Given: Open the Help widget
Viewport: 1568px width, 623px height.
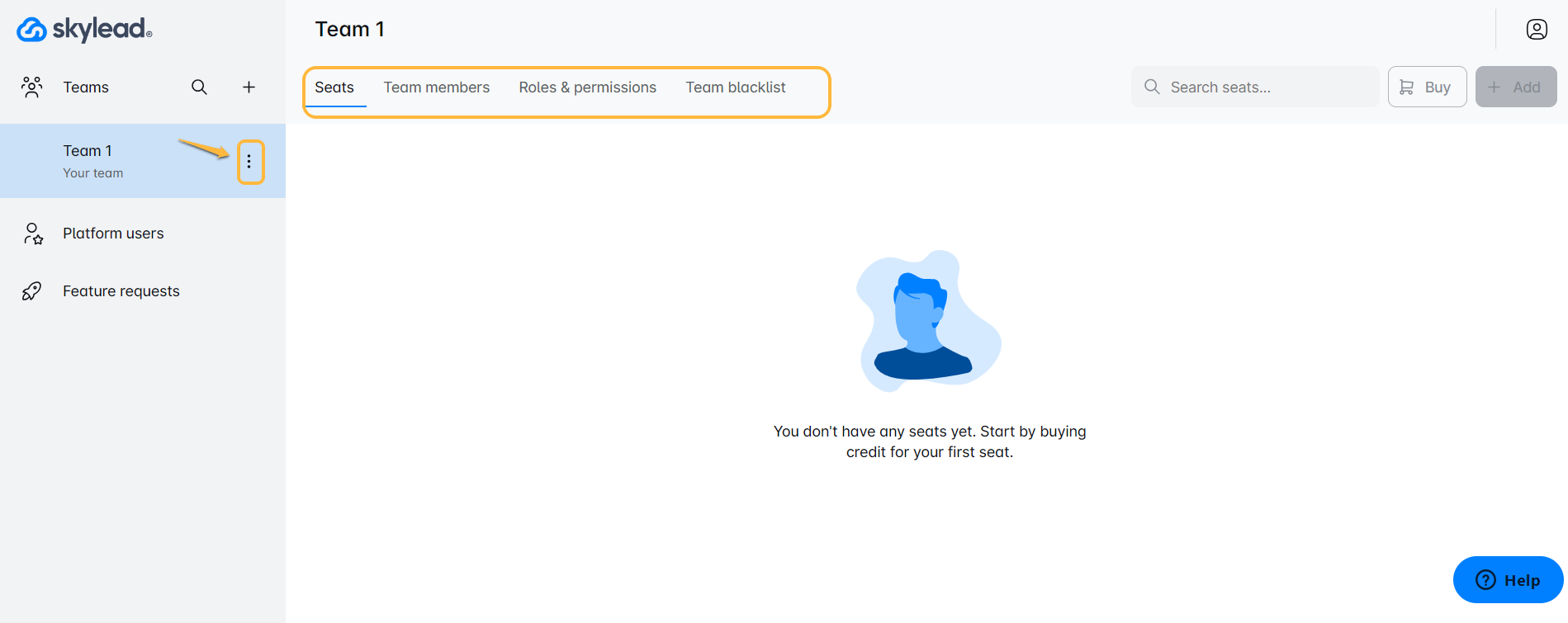Looking at the screenshot, I should pos(1508,580).
